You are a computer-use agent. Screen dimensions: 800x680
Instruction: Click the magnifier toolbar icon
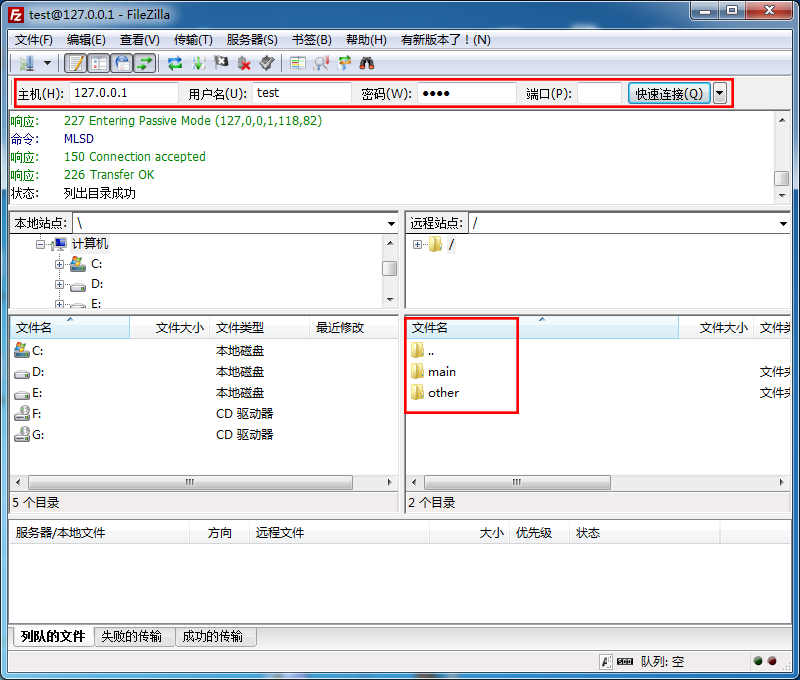[x=321, y=63]
